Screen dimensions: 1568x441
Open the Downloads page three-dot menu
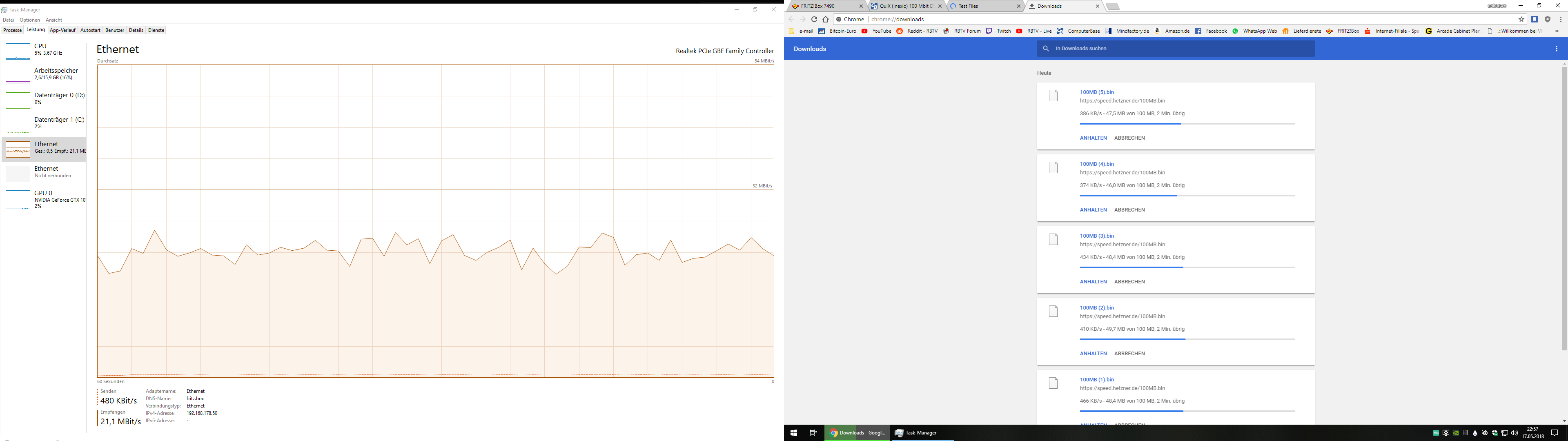[x=1557, y=49]
